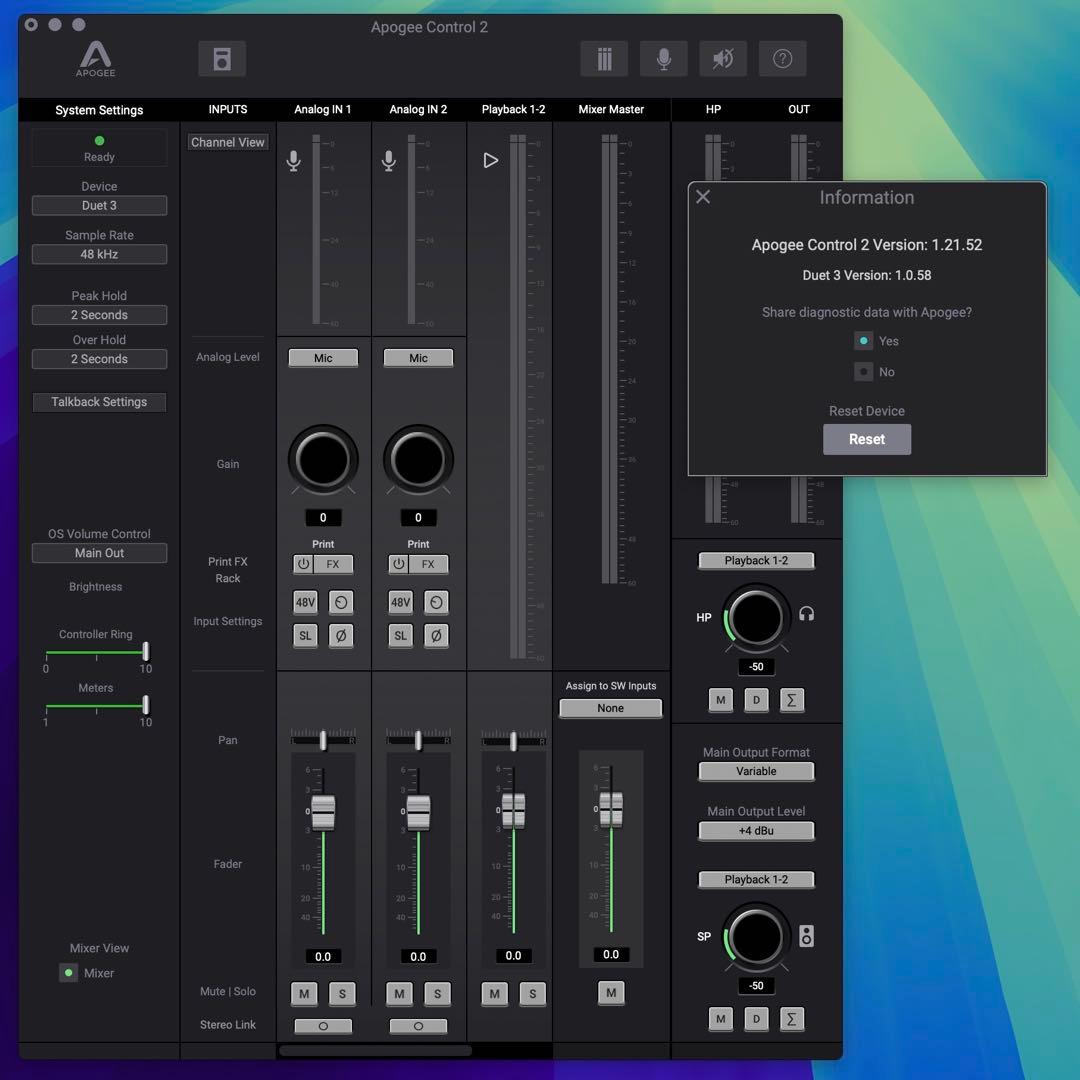
Task: Select the Yes radio button for sharing diagnostics
Action: tap(862, 340)
